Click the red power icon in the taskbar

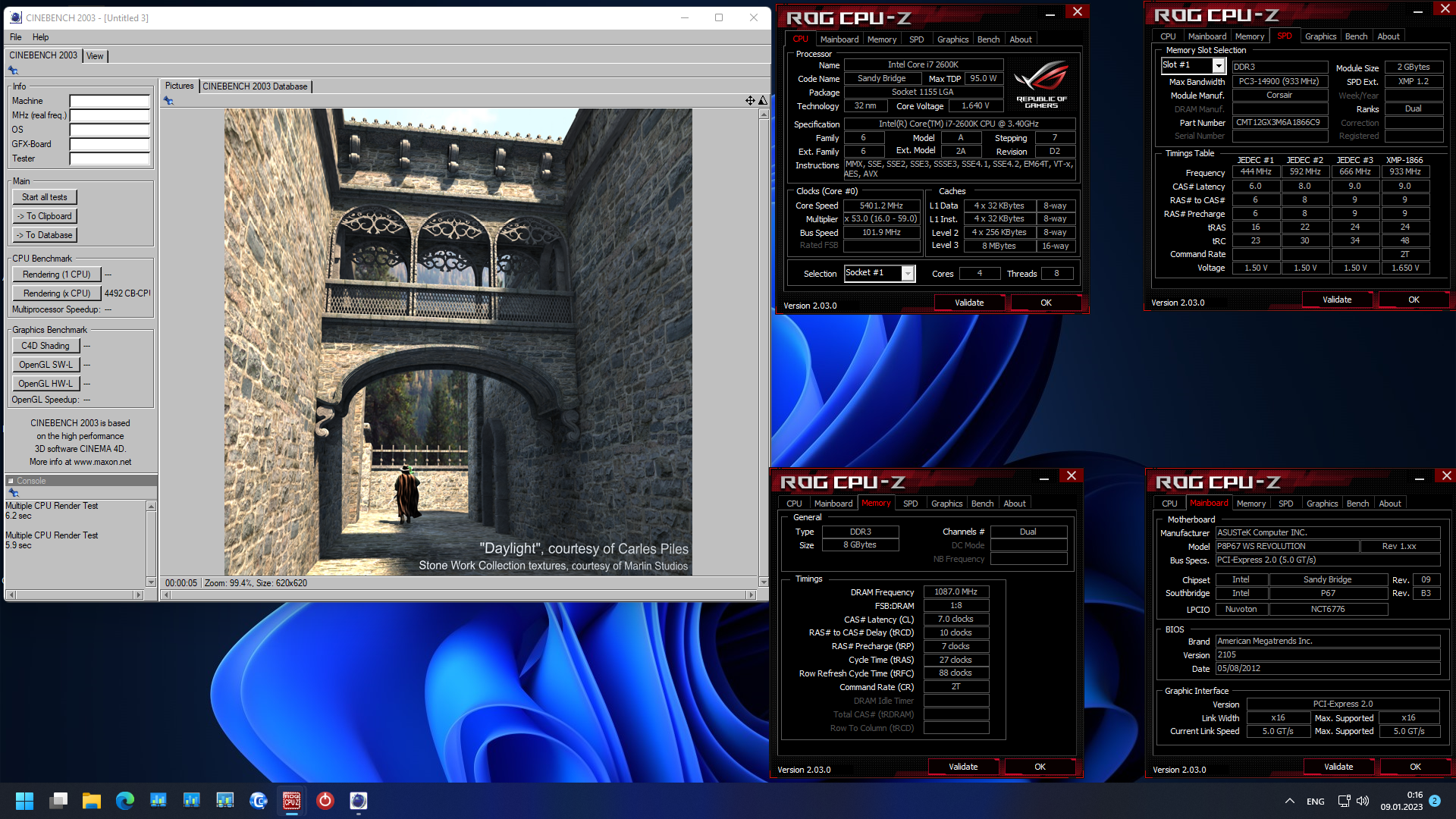coord(325,801)
